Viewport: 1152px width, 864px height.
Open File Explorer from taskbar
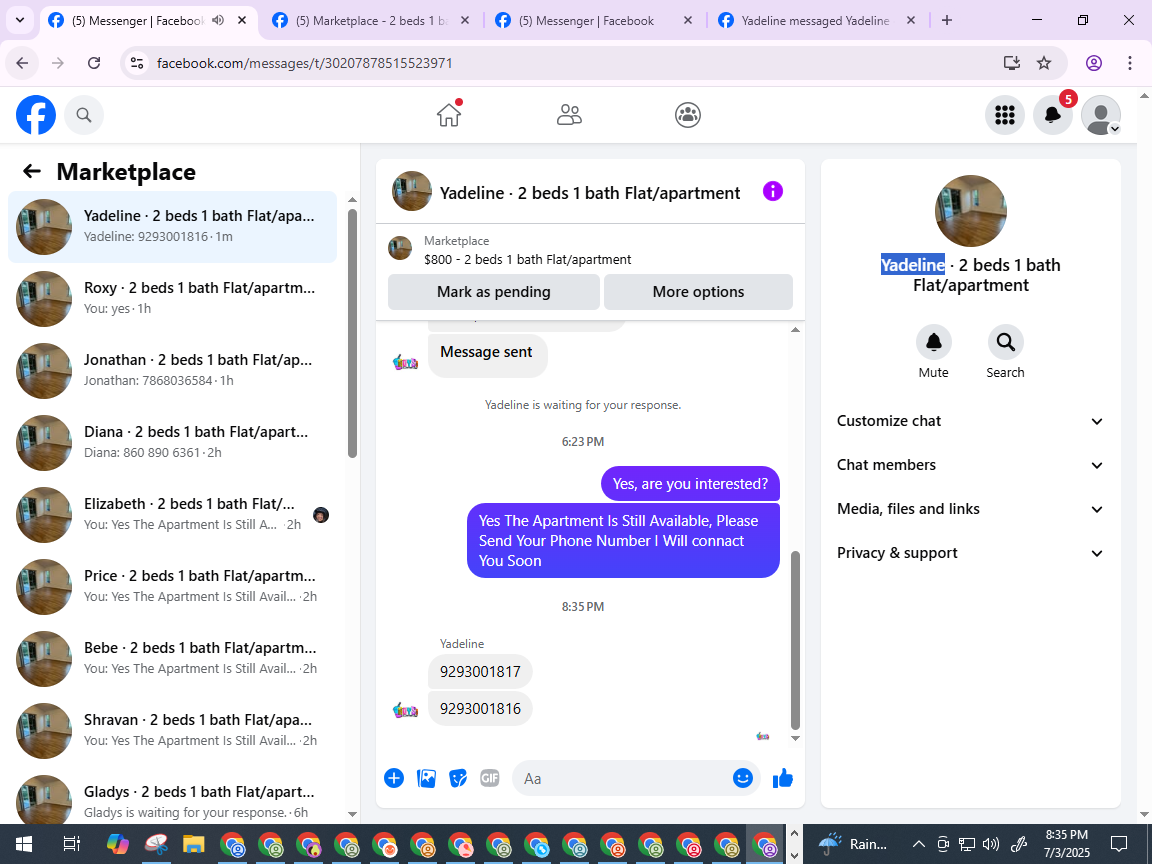click(193, 843)
